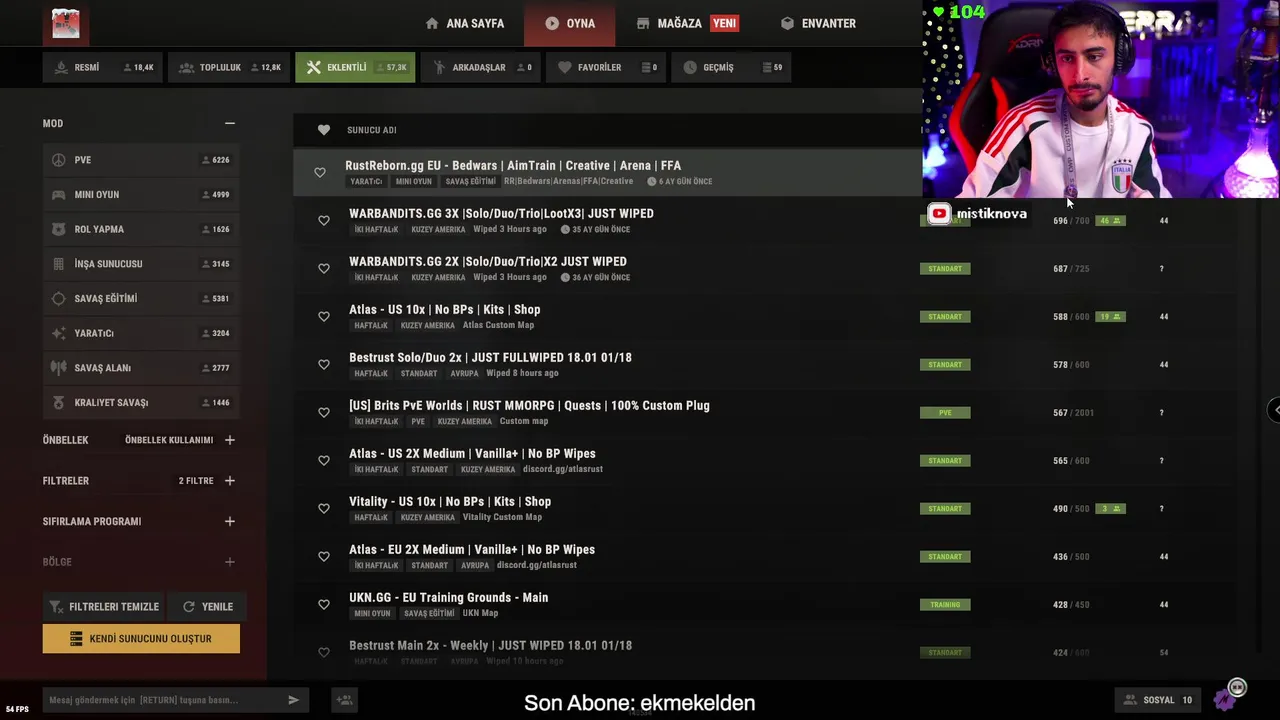
Task: Filter by İNŞA SUNUCUSU mode
Action: point(141,264)
